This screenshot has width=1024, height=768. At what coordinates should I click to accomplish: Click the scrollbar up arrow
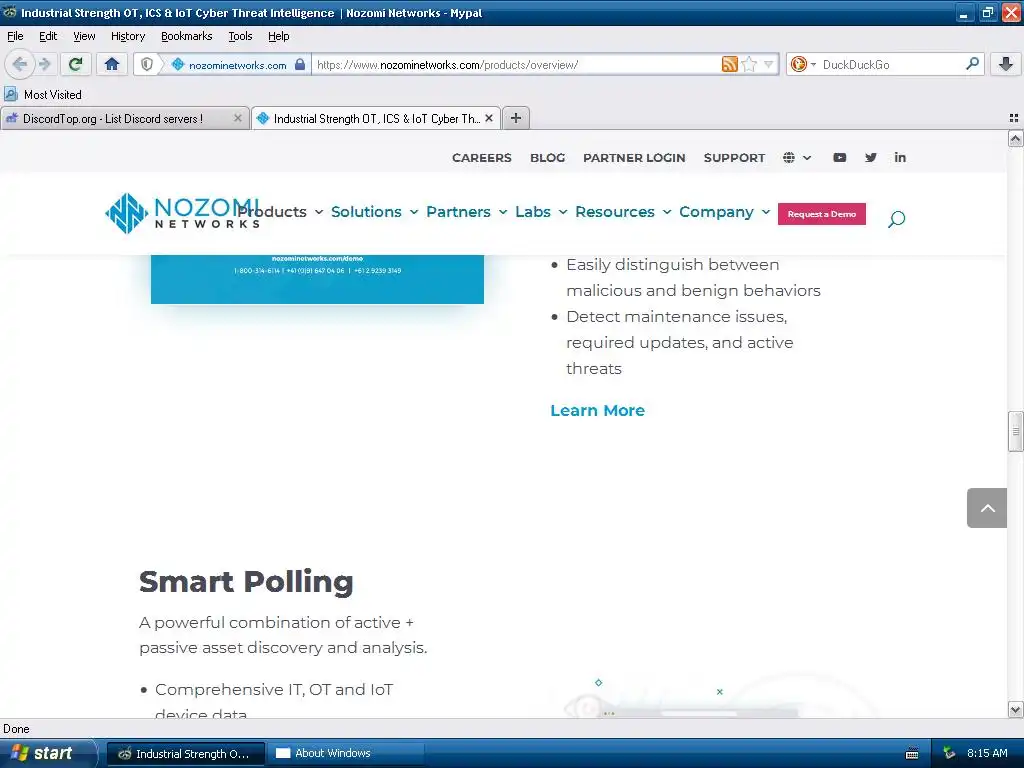coord(1015,138)
